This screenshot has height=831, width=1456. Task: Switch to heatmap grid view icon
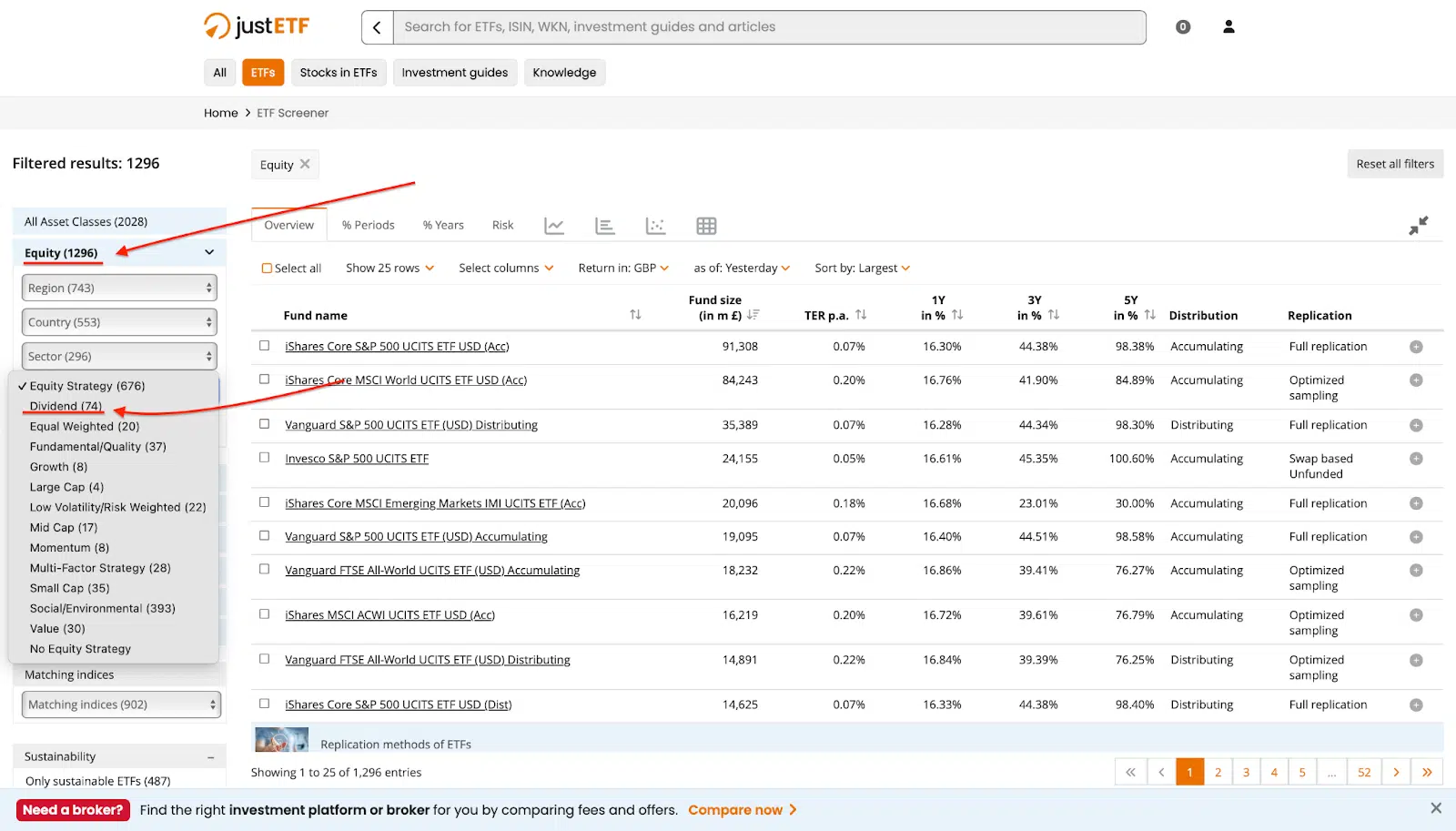click(706, 226)
